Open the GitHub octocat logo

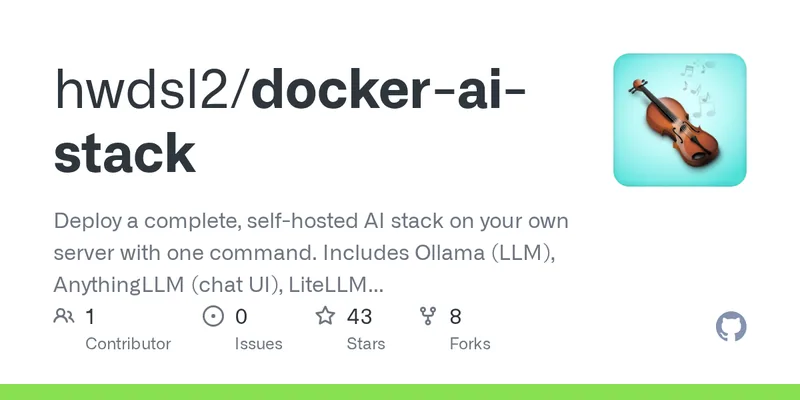[x=731, y=327]
